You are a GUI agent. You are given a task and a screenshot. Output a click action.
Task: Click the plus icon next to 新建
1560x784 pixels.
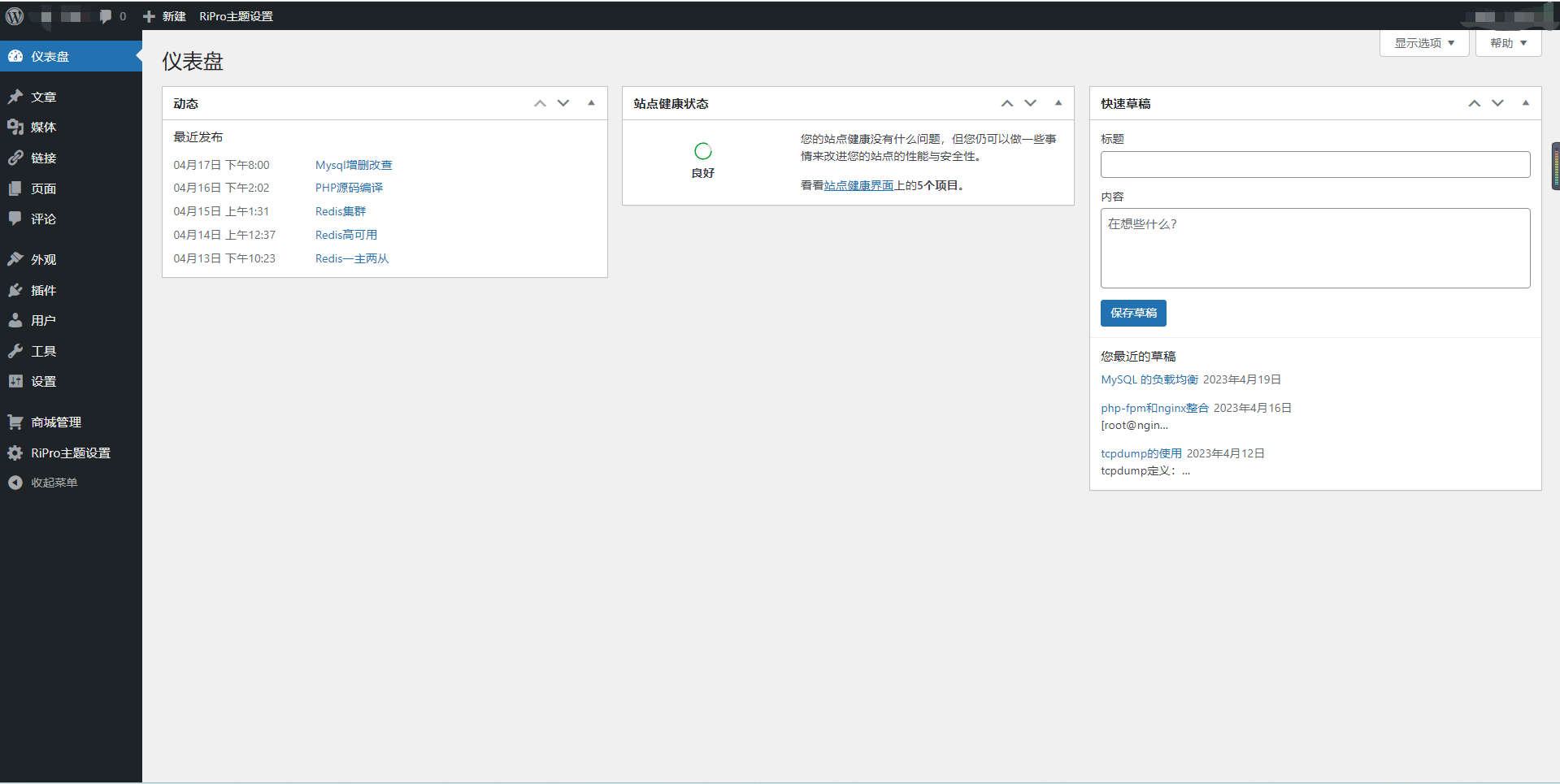(149, 16)
